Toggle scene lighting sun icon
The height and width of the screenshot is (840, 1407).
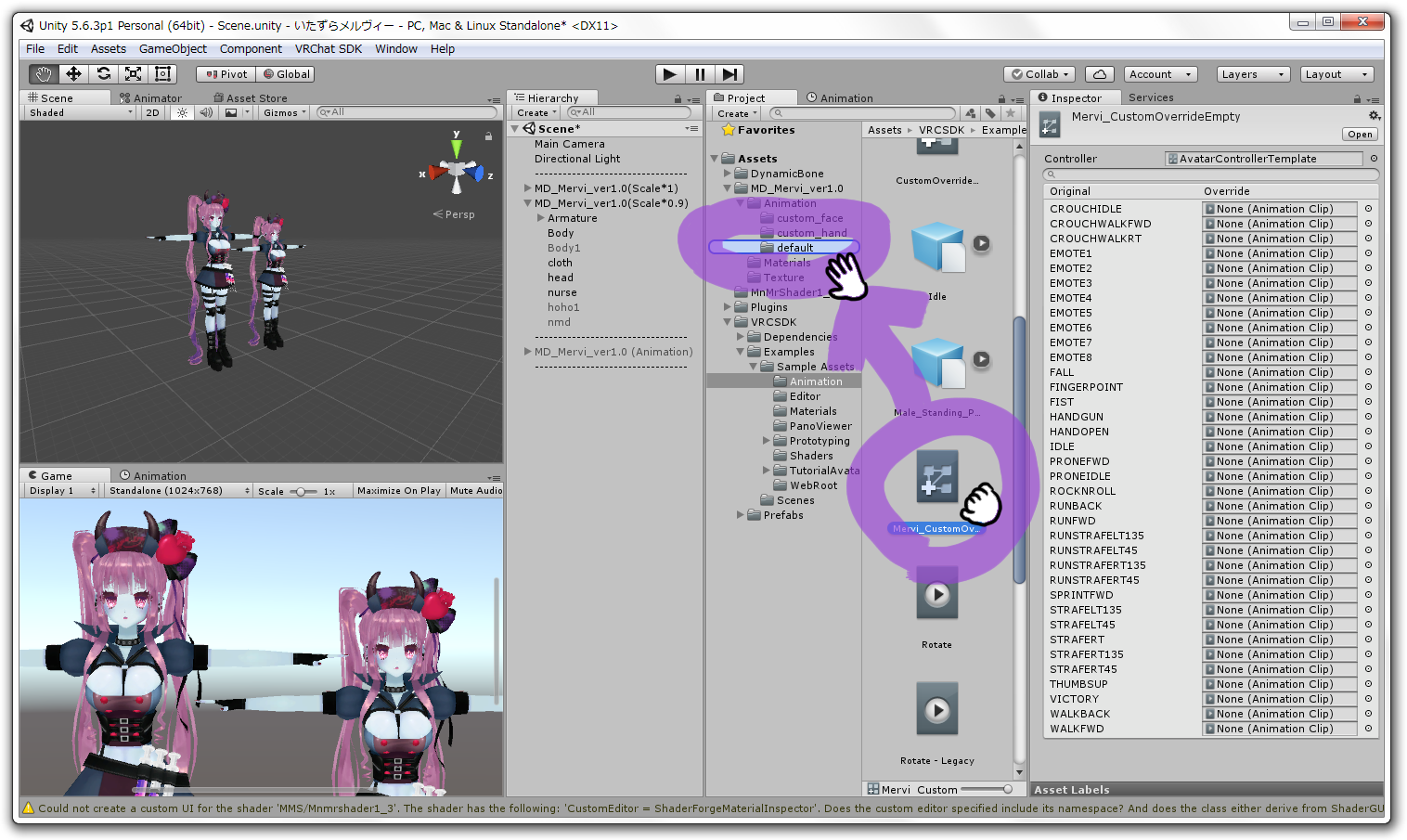(182, 112)
